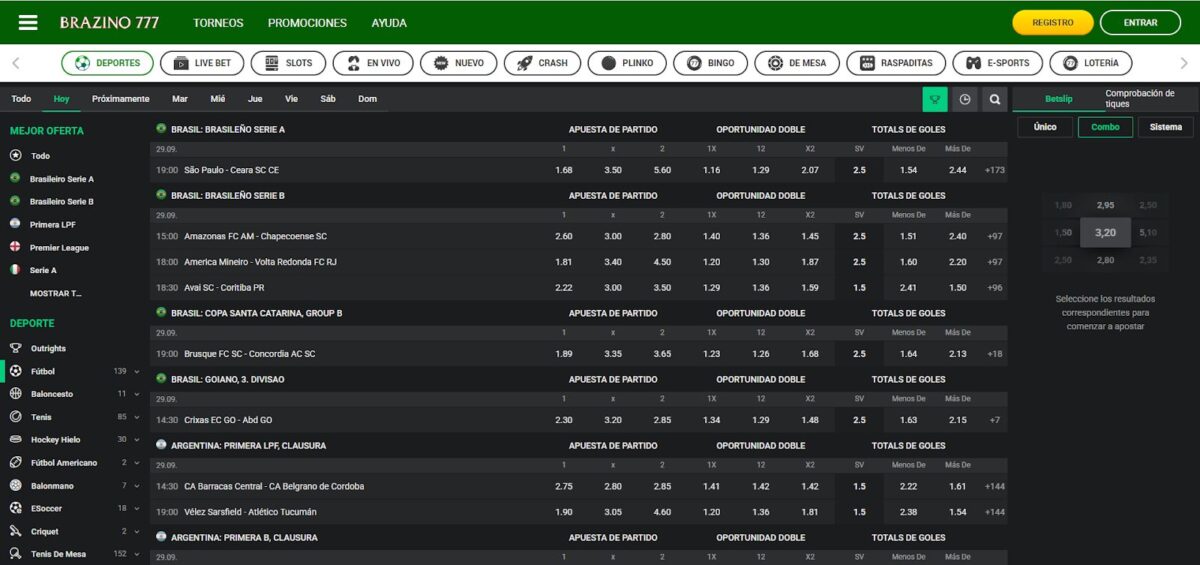Show +173 more markets for São Paulo
Viewport: 1200px width, 565px height.
pyautogui.click(x=994, y=170)
